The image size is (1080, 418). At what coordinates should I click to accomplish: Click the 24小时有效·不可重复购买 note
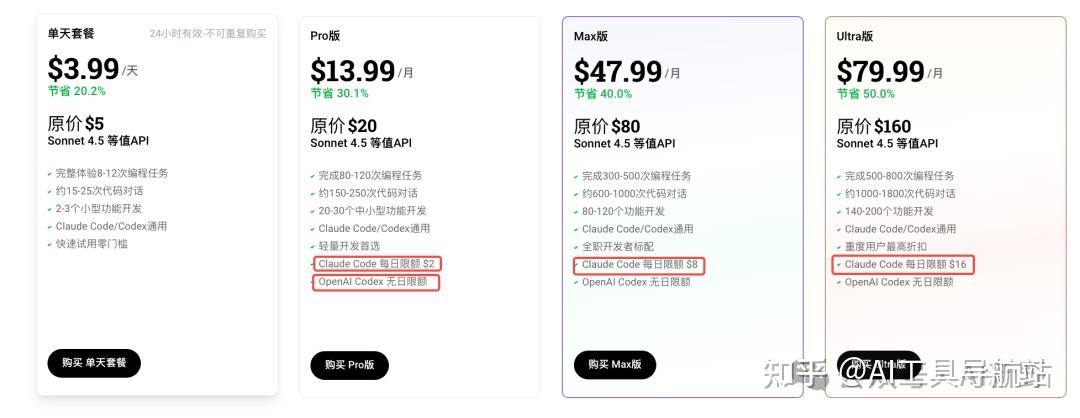tap(208, 33)
